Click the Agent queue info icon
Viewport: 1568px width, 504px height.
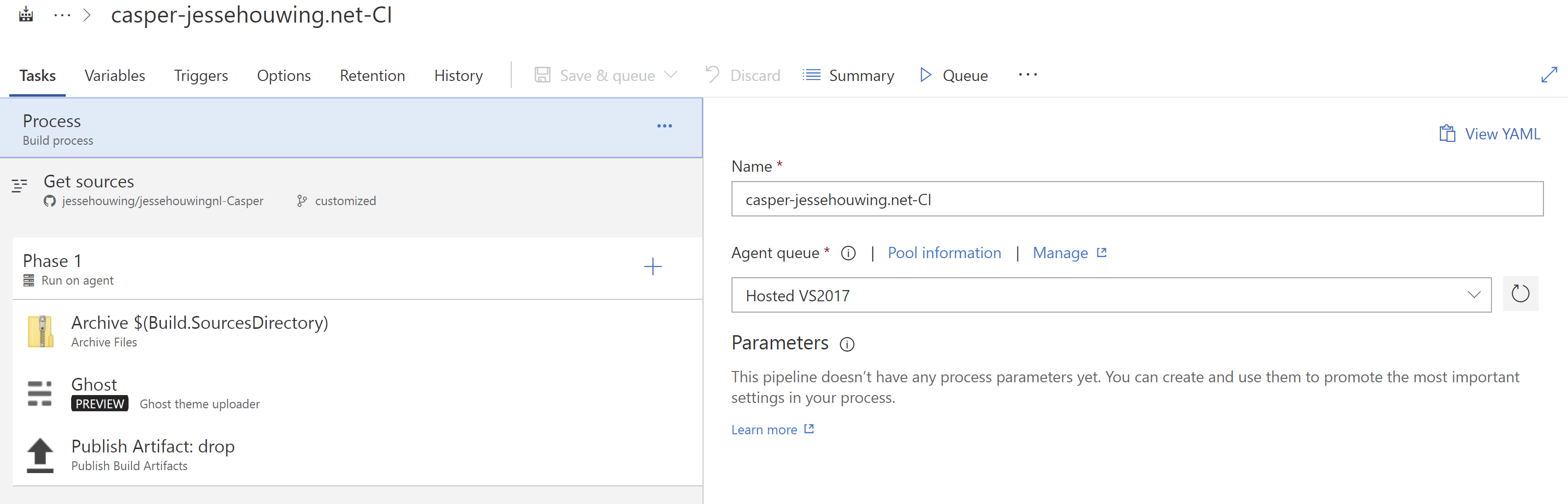(848, 253)
